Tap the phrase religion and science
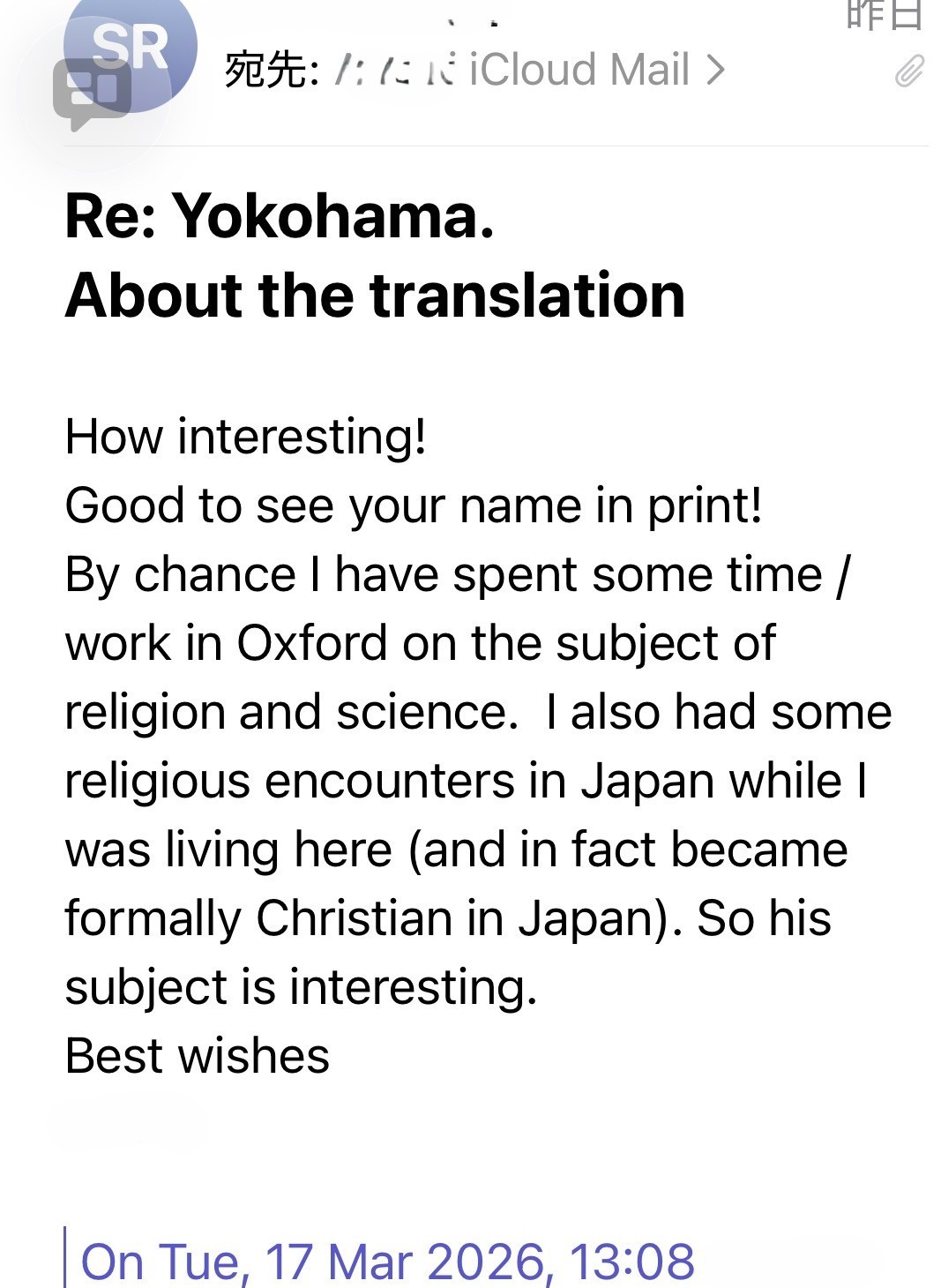The image size is (941, 1288). tap(291, 712)
